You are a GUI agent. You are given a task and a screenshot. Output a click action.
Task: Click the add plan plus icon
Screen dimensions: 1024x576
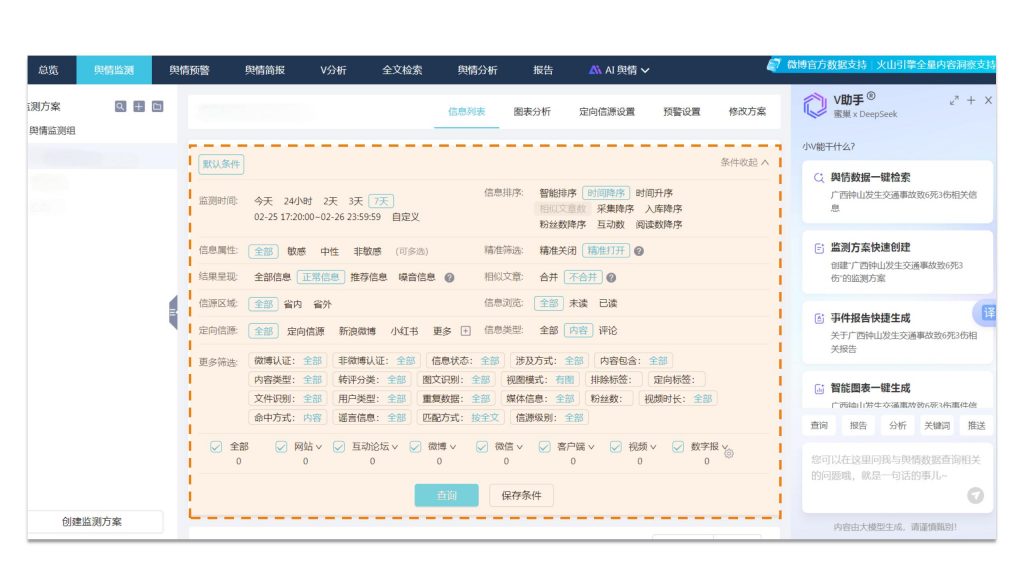139,106
